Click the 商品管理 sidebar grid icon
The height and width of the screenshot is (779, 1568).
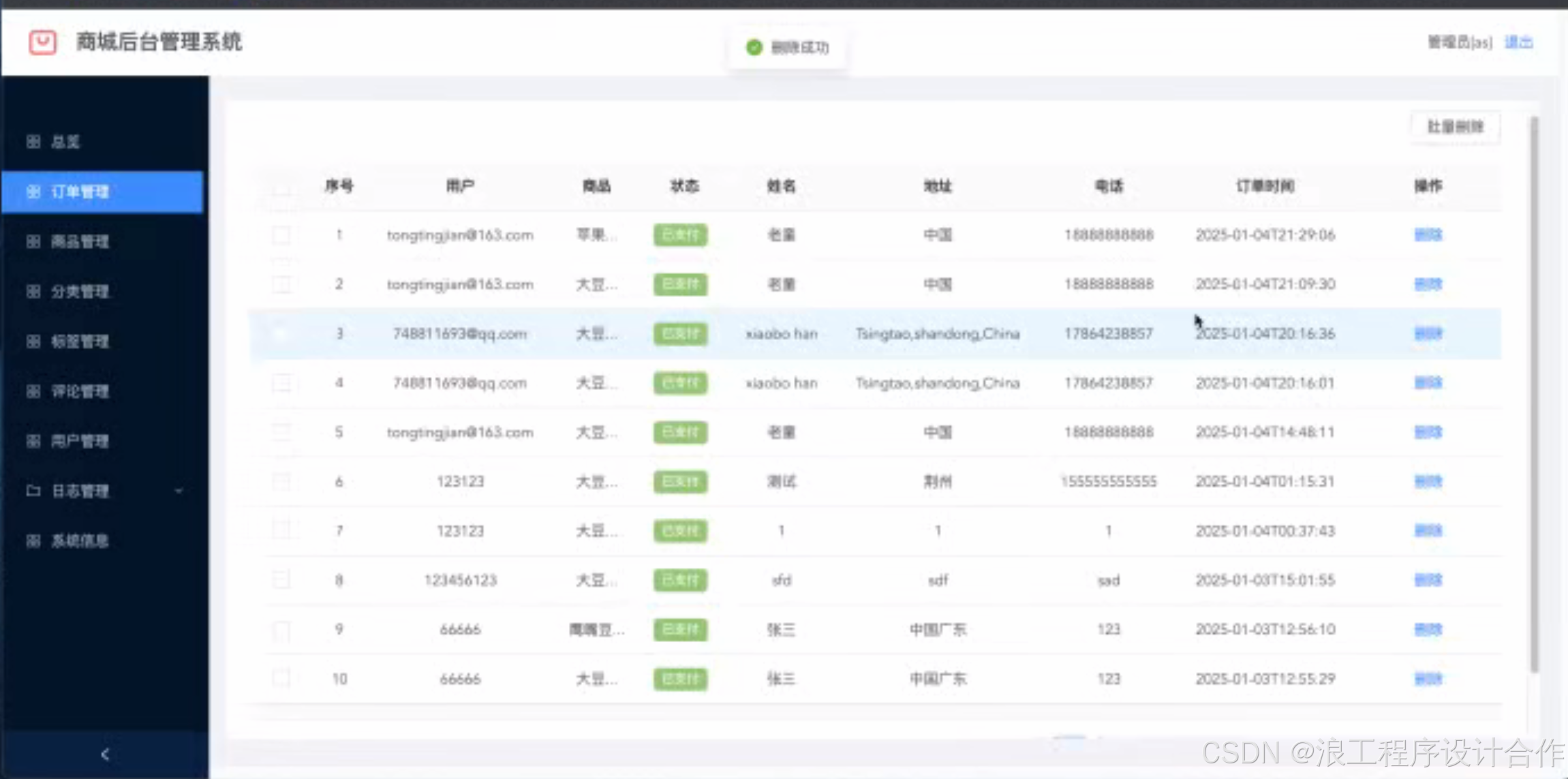click(33, 241)
